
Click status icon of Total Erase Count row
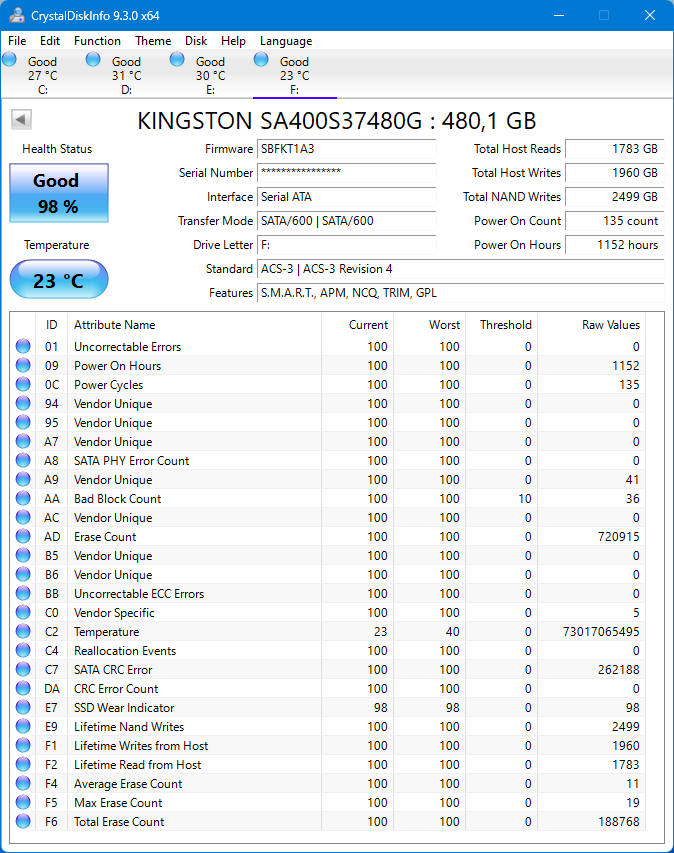(23, 821)
